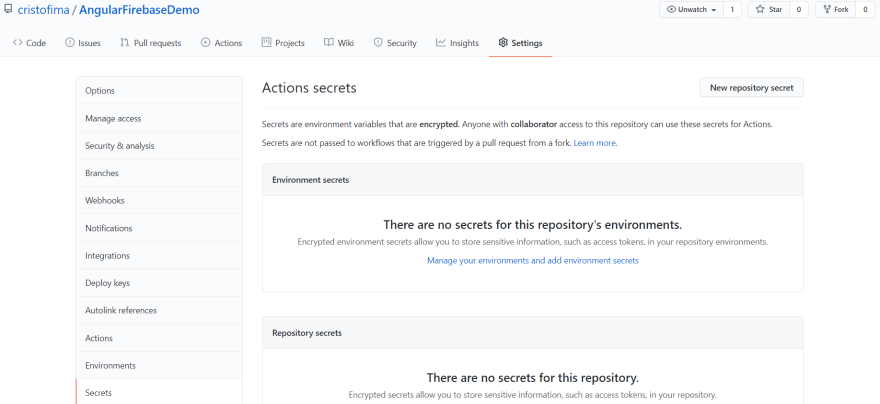The height and width of the screenshot is (404, 880).
Task: Click the Issues tab icon
Action: [x=70, y=43]
